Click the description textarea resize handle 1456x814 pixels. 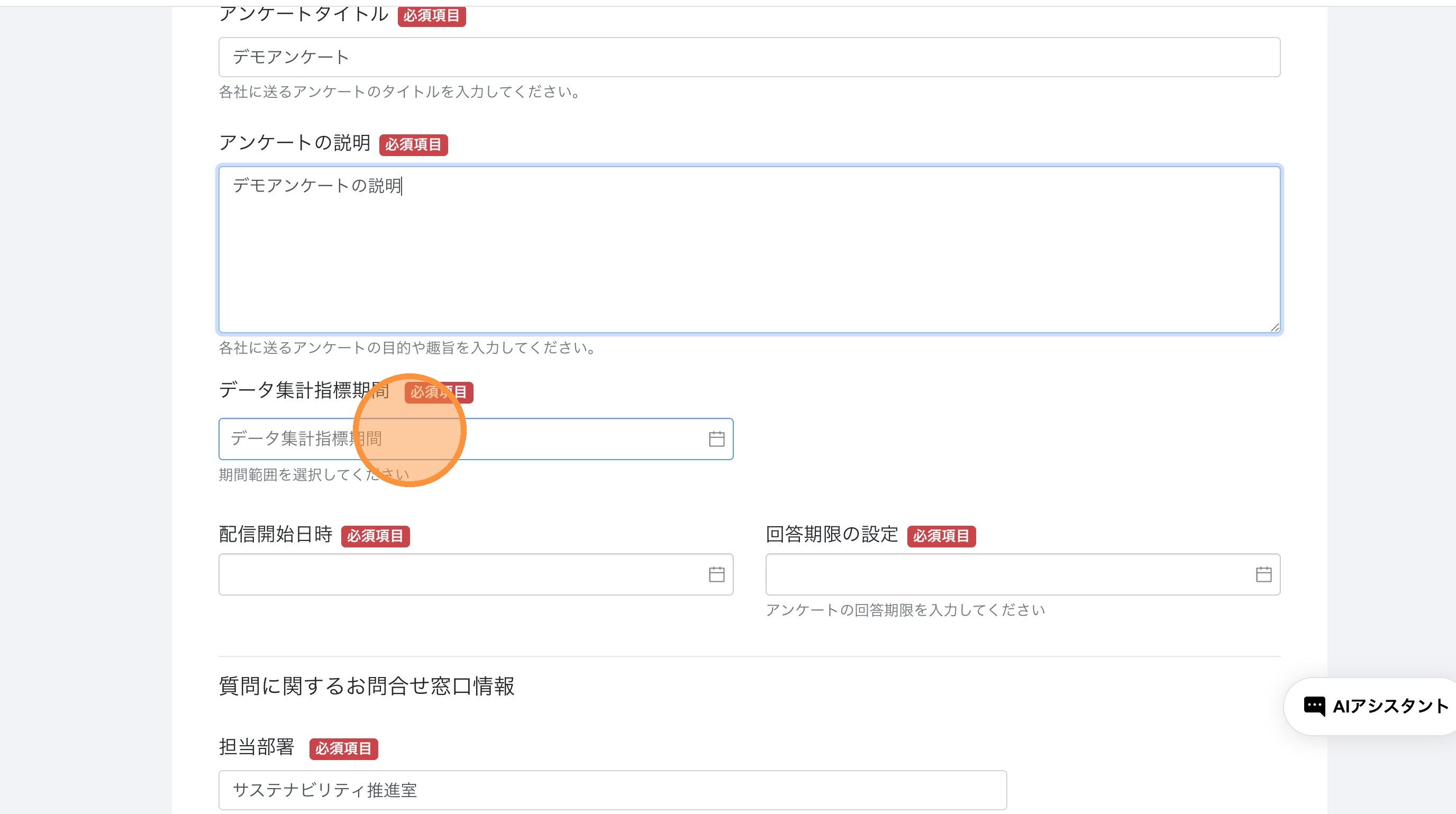click(1275, 327)
